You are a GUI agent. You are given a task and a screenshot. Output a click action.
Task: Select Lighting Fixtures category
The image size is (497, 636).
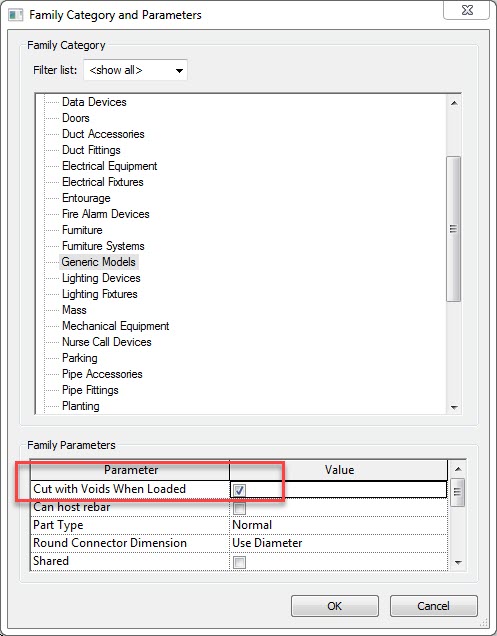click(100, 294)
